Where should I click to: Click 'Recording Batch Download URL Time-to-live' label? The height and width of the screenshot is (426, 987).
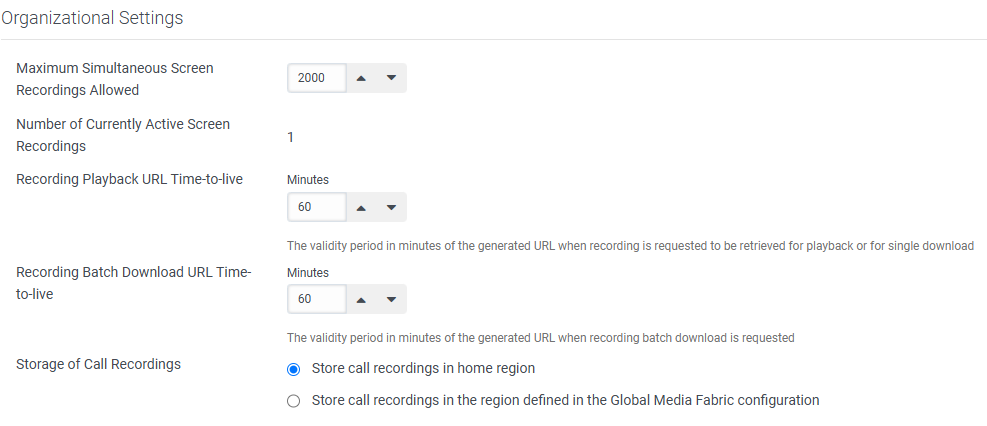pos(133,283)
